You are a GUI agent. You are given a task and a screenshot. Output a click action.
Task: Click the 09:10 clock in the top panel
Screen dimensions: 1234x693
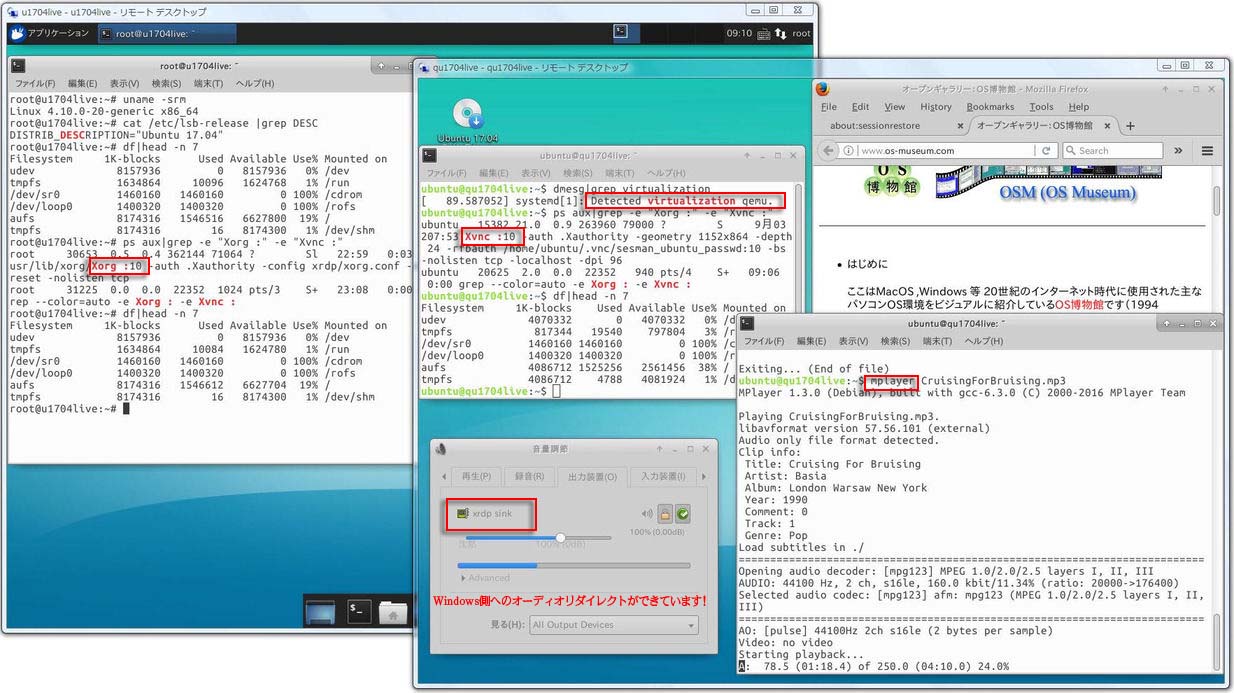(739, 33)
